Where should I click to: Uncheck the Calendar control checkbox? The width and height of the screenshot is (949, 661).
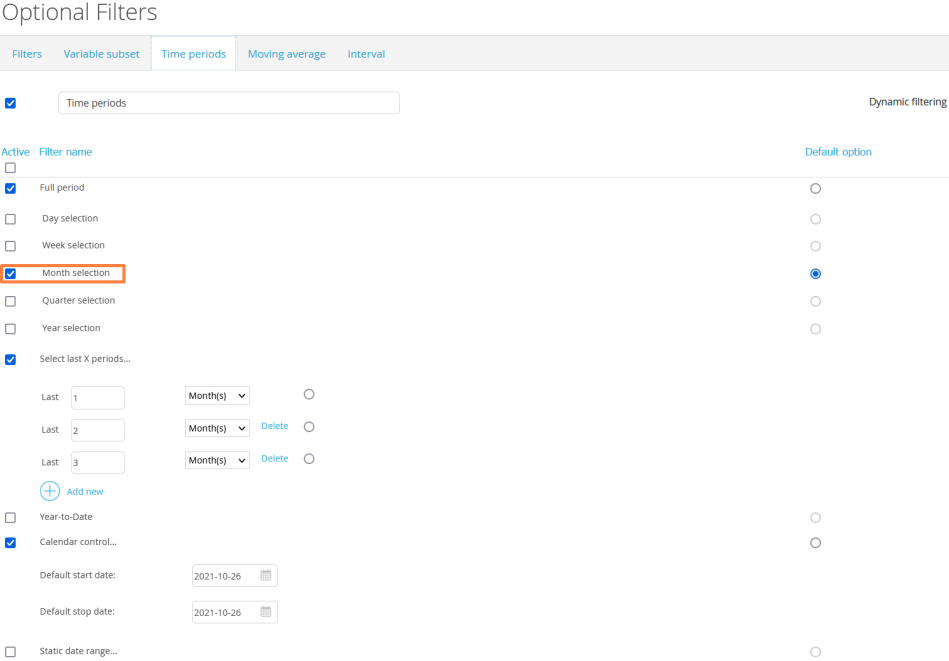pyautogui.click(x=10, y=542)
